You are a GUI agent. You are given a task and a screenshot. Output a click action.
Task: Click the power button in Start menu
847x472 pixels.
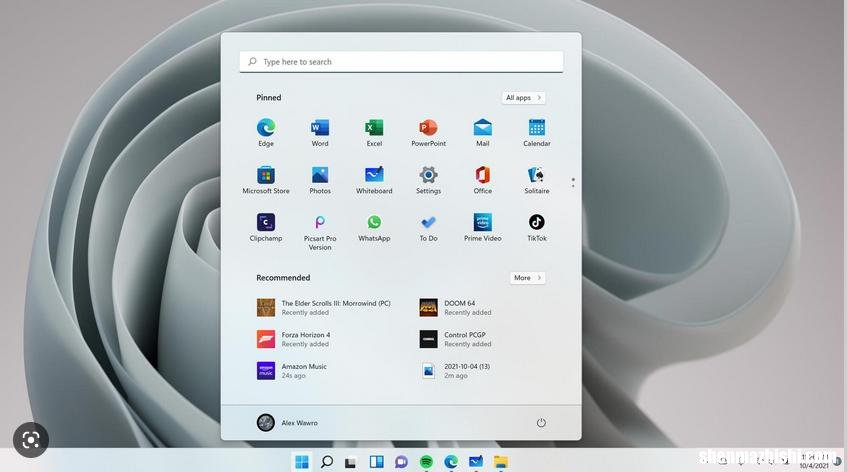point(541,423)
